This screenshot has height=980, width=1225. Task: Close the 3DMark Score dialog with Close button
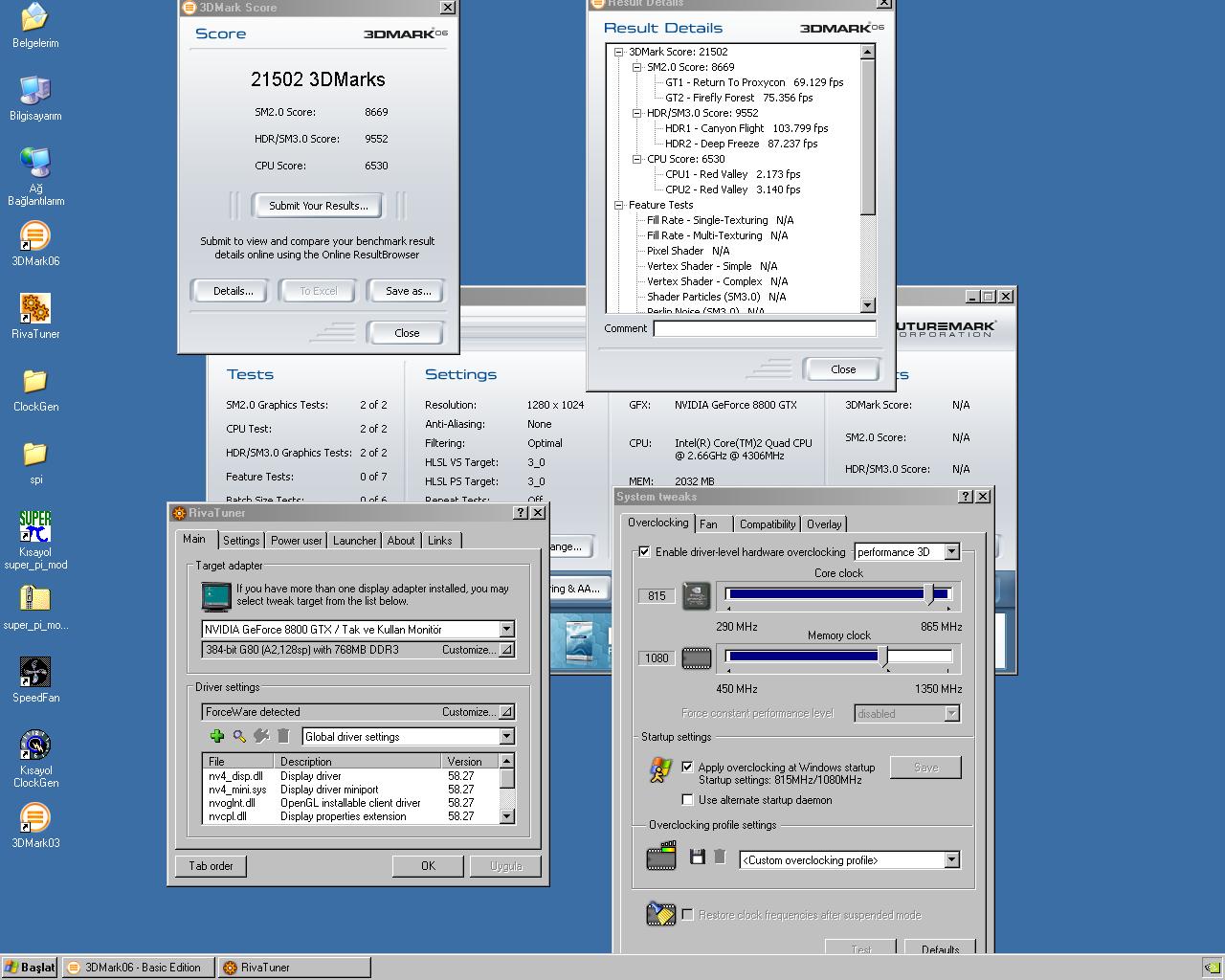407,333
